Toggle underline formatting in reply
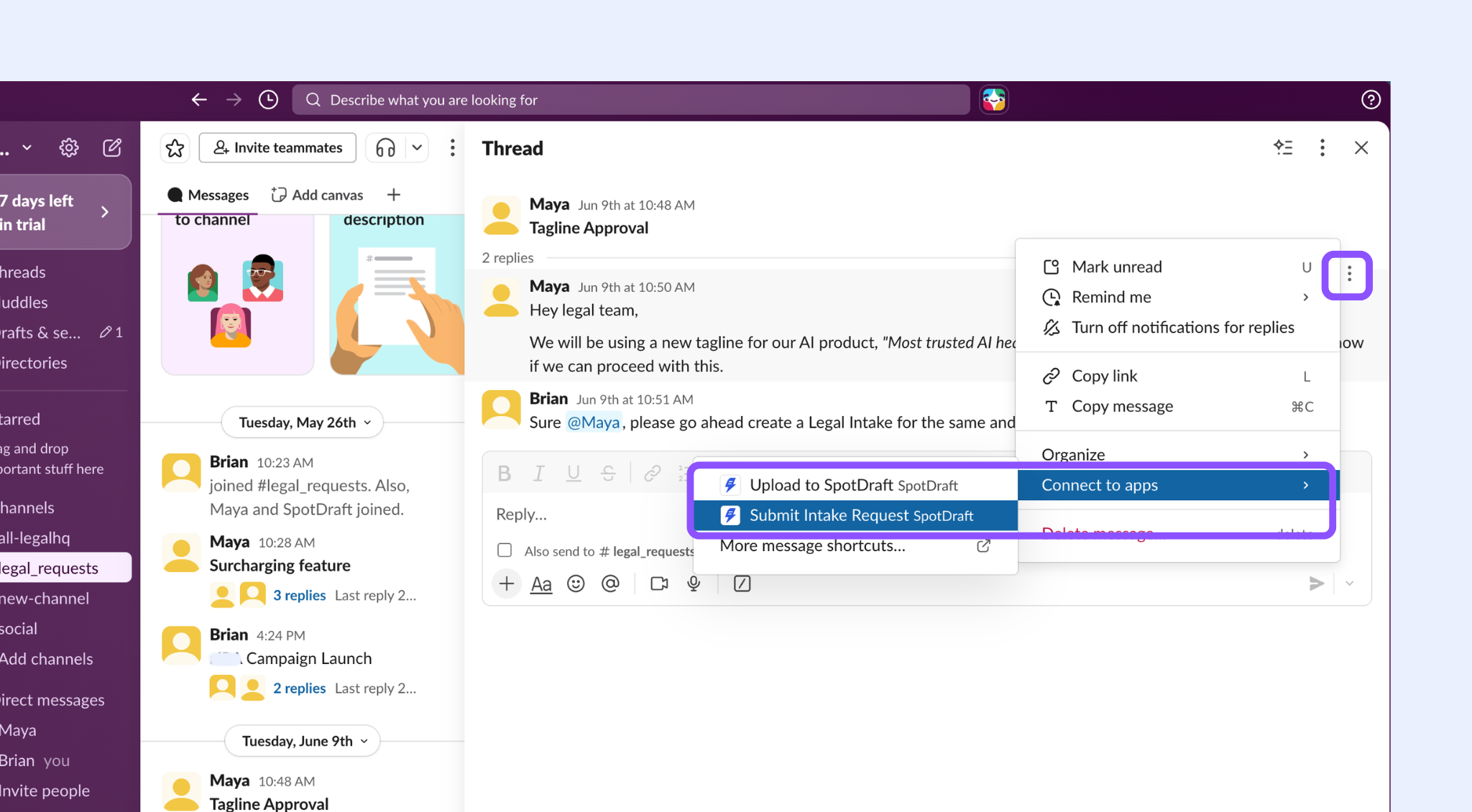1472x812 pixels. click(573, 474)
